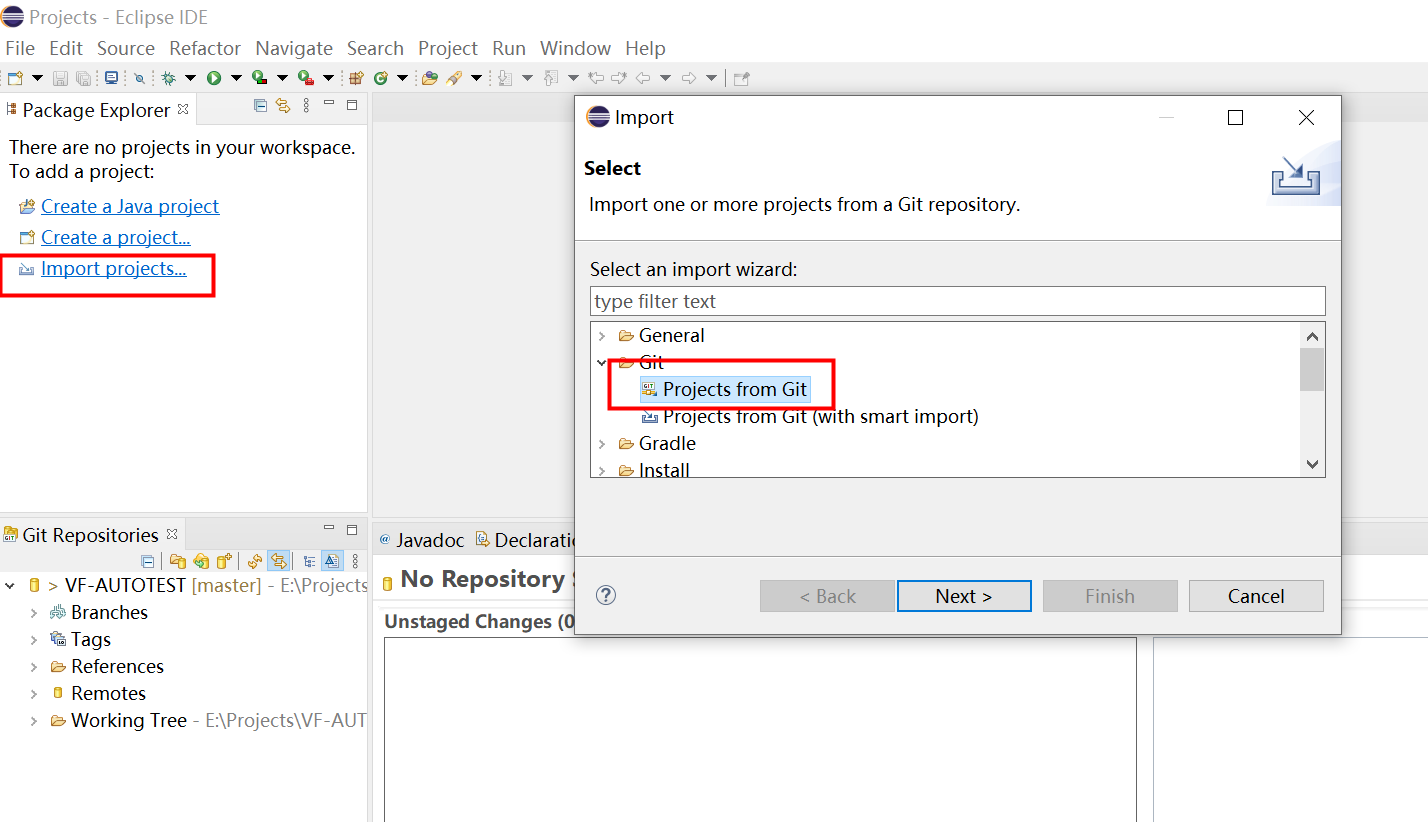The image size is (1428, 822).
Task: Click the Search flashlight toolbar icon
Action: pyautogui.click(x=454, y=78)
